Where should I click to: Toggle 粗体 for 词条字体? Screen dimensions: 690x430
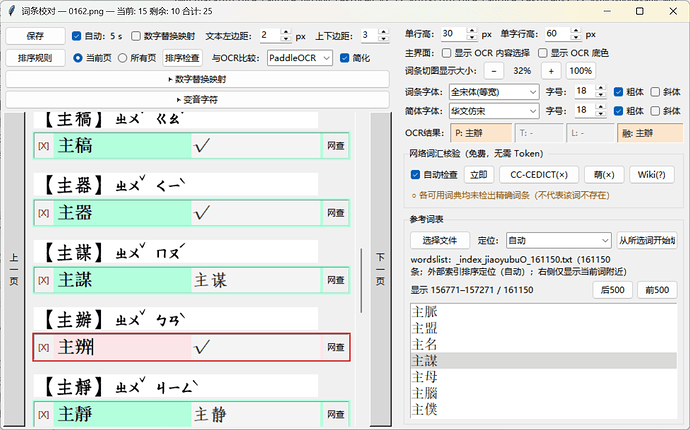pos(618,92)
